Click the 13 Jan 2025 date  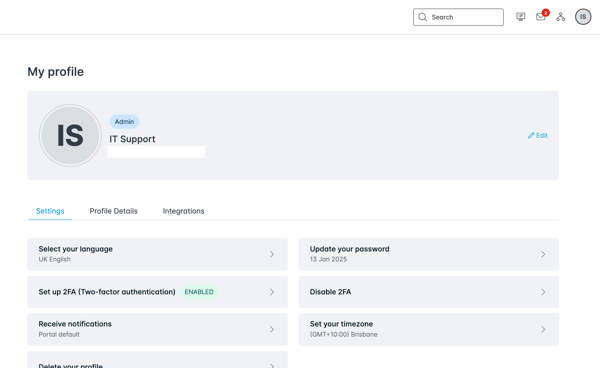(x=328, y=259)
